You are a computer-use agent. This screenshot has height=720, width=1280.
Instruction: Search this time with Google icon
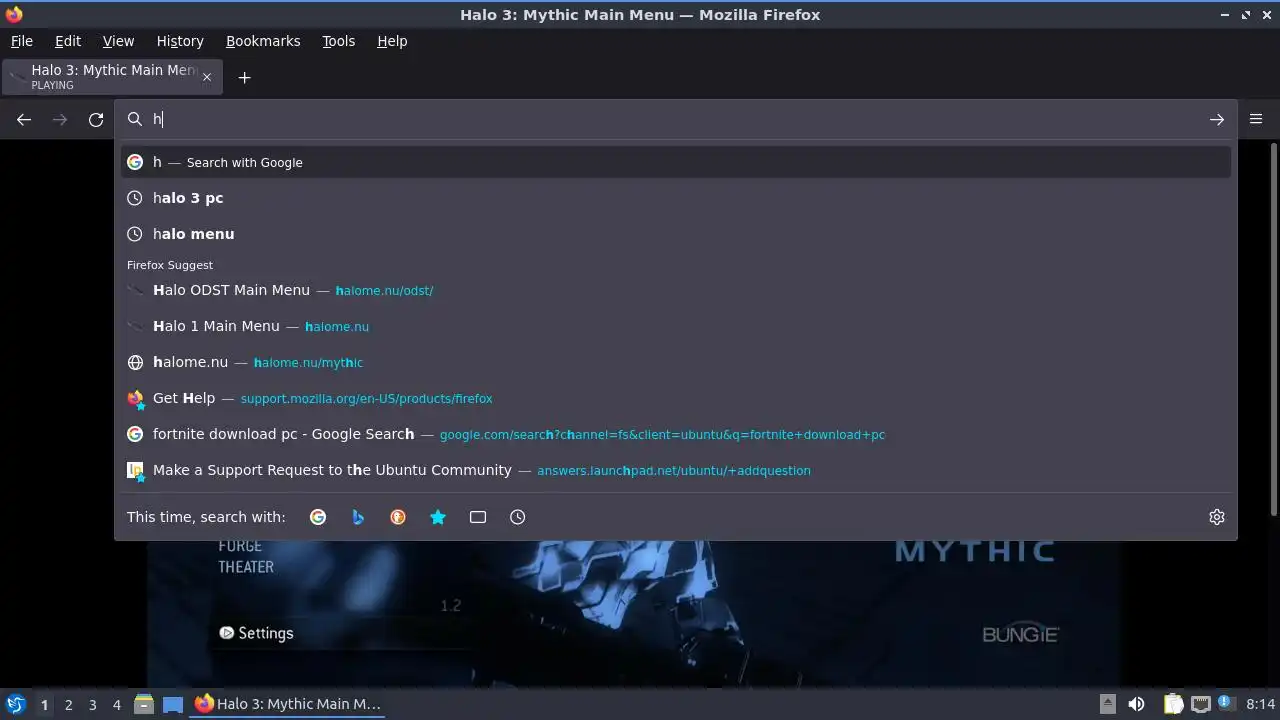(318, 517)
